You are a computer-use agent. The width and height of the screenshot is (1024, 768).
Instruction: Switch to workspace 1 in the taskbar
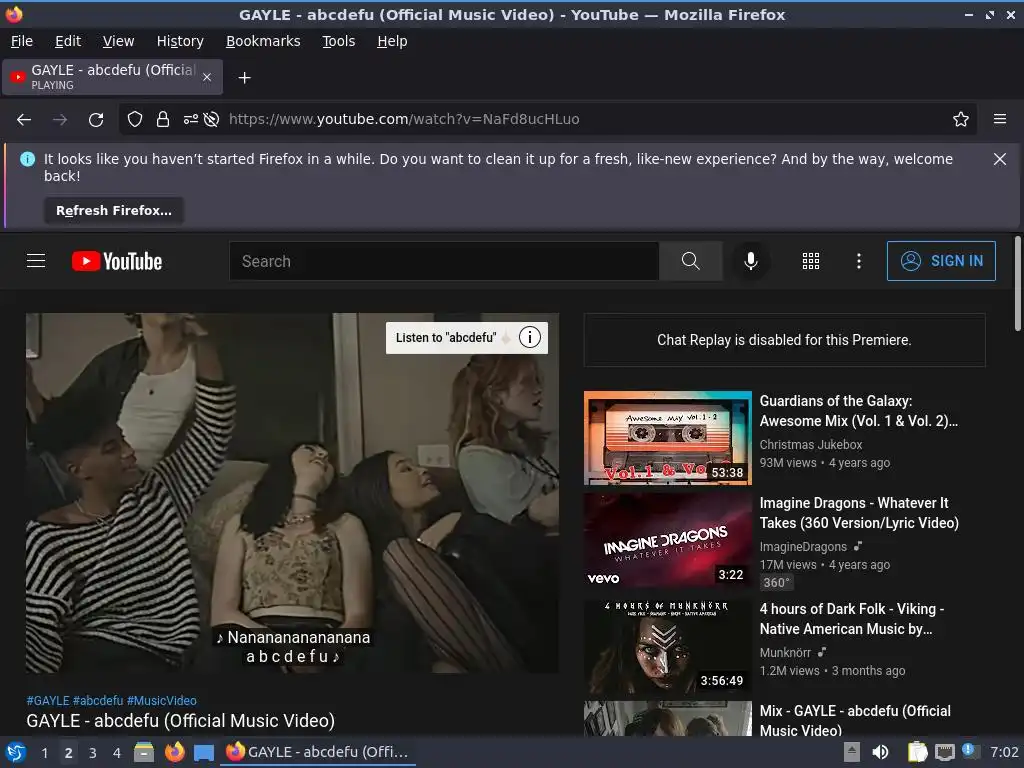tap(44, 753)
